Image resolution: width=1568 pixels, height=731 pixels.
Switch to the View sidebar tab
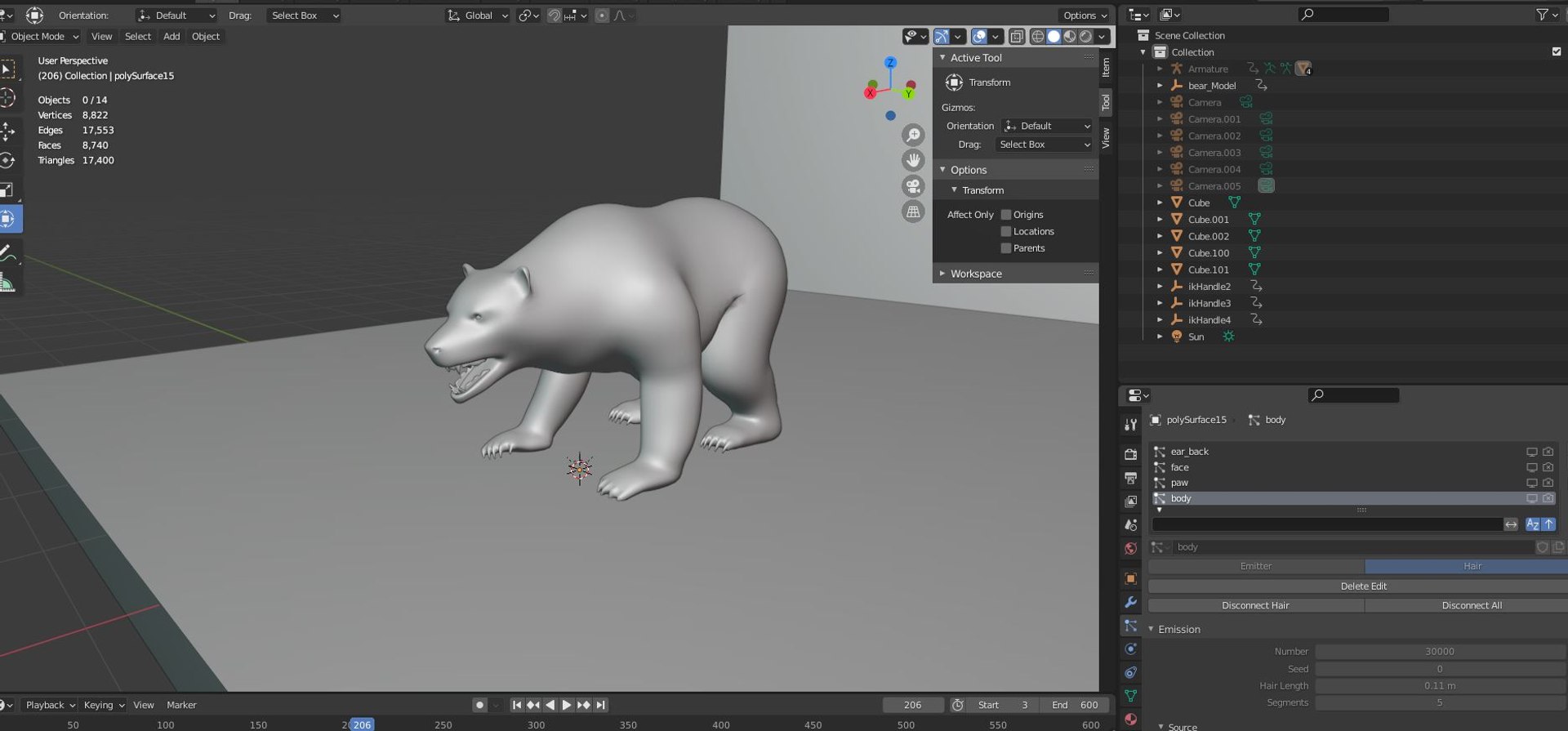pyautogui.click(x=1106, y=137)
